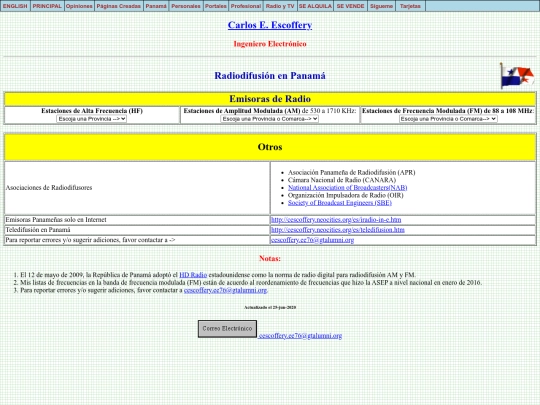Click the Estaciones de Frecuencia Modulada (FM) label

point(447,111)
